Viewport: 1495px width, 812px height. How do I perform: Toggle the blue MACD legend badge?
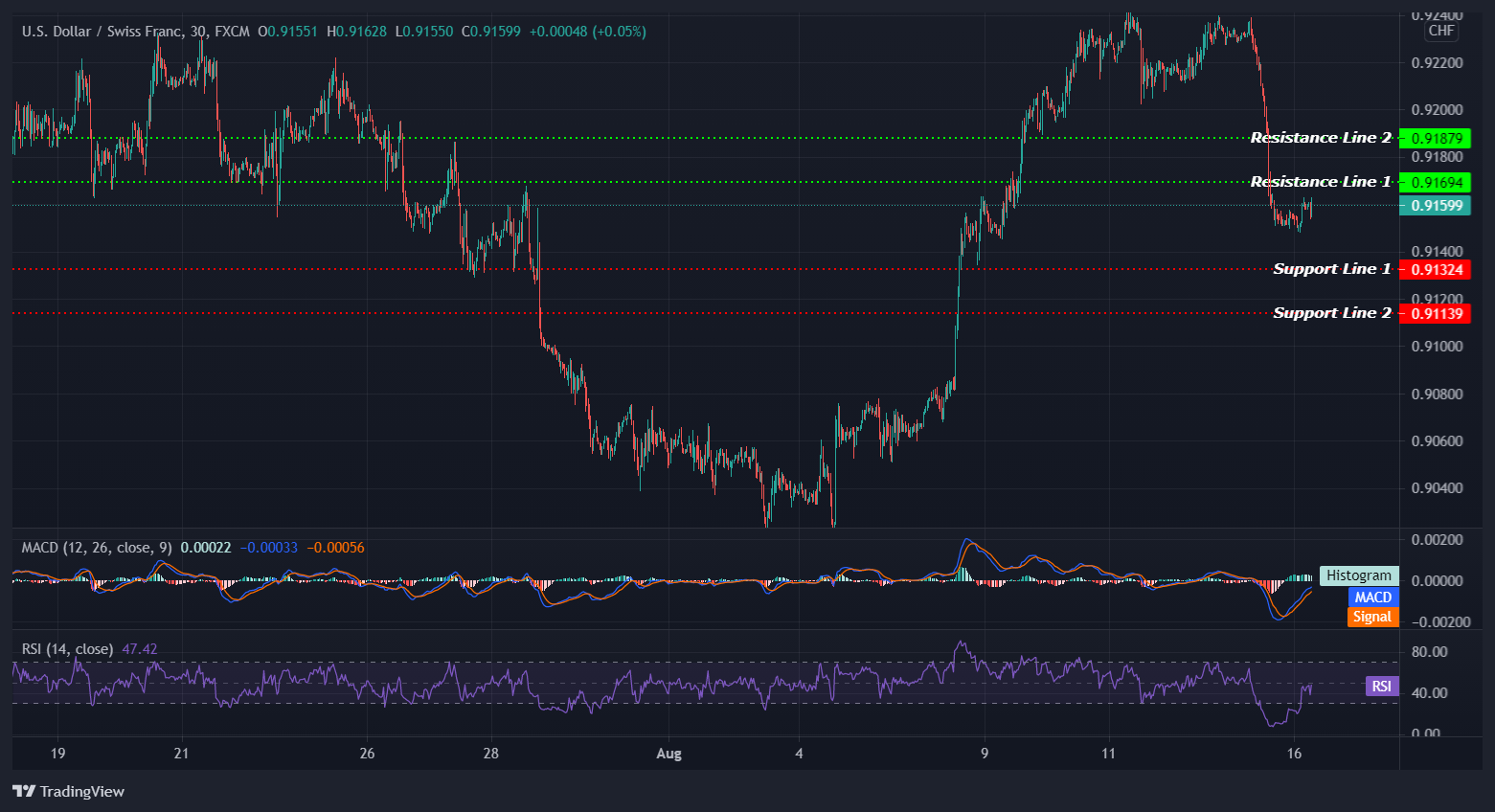click(1372, 596)
